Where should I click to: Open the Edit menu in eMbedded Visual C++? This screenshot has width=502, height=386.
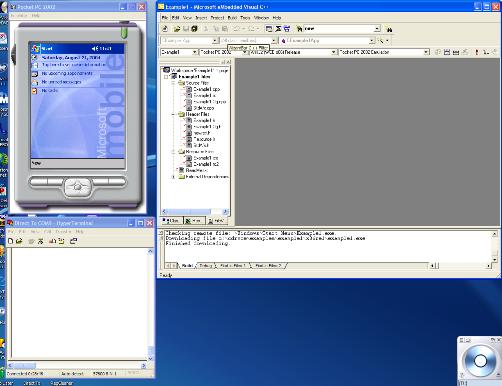pyautogui.click(x=175, y=18)
